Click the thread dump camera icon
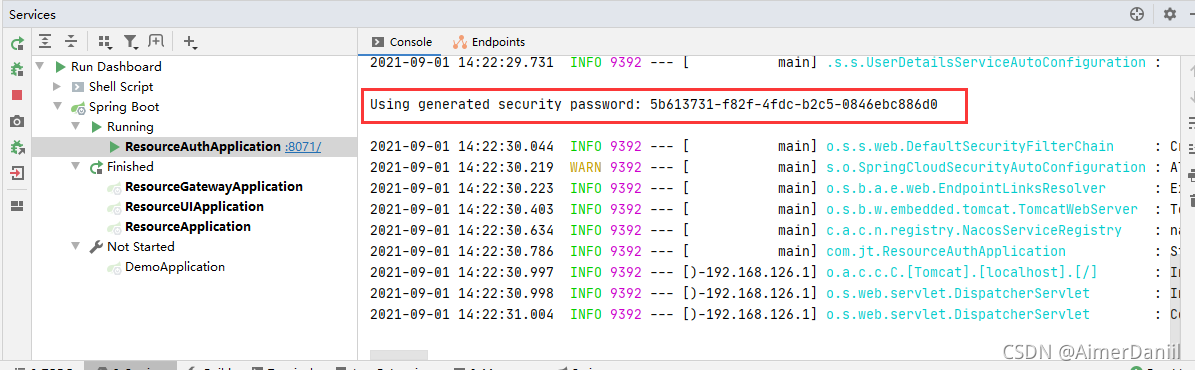 point(17,121)
